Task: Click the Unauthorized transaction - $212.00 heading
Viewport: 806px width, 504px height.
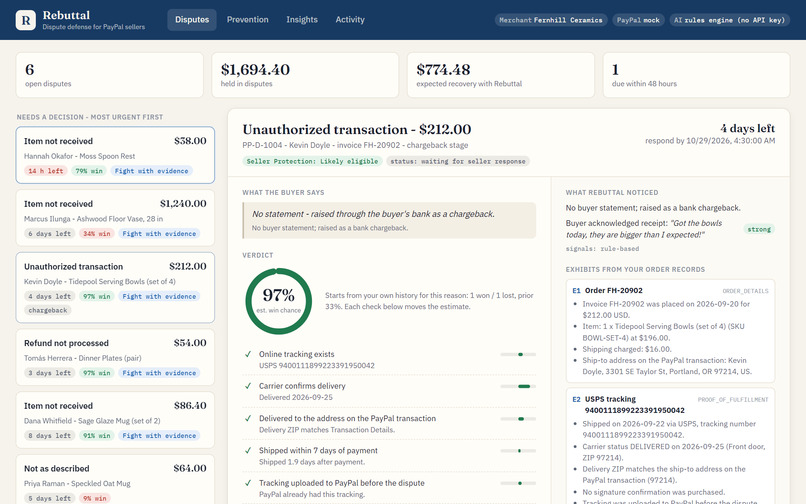Action: [x=357, y=129]
